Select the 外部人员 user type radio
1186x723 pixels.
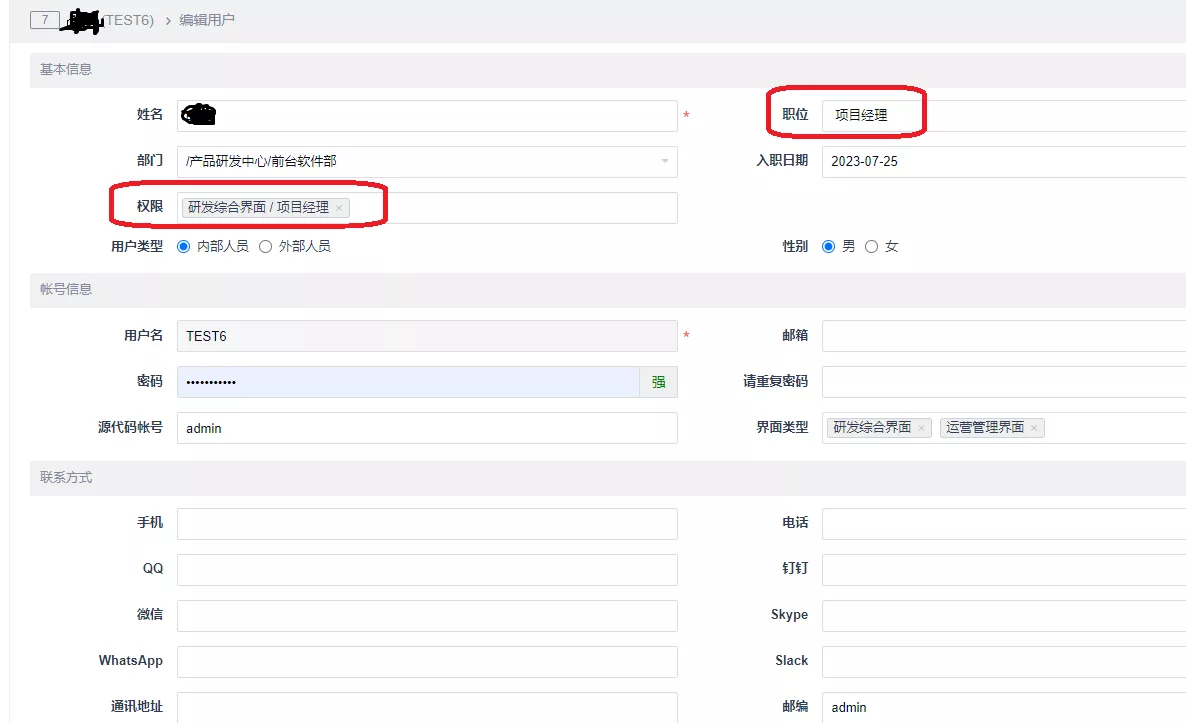coord(265,247)
